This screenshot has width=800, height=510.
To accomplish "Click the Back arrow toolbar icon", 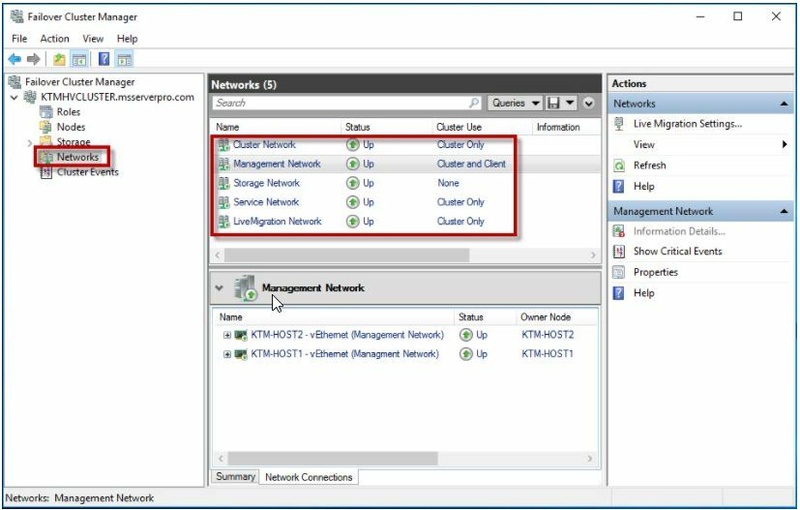I will [x=15, y=59].
